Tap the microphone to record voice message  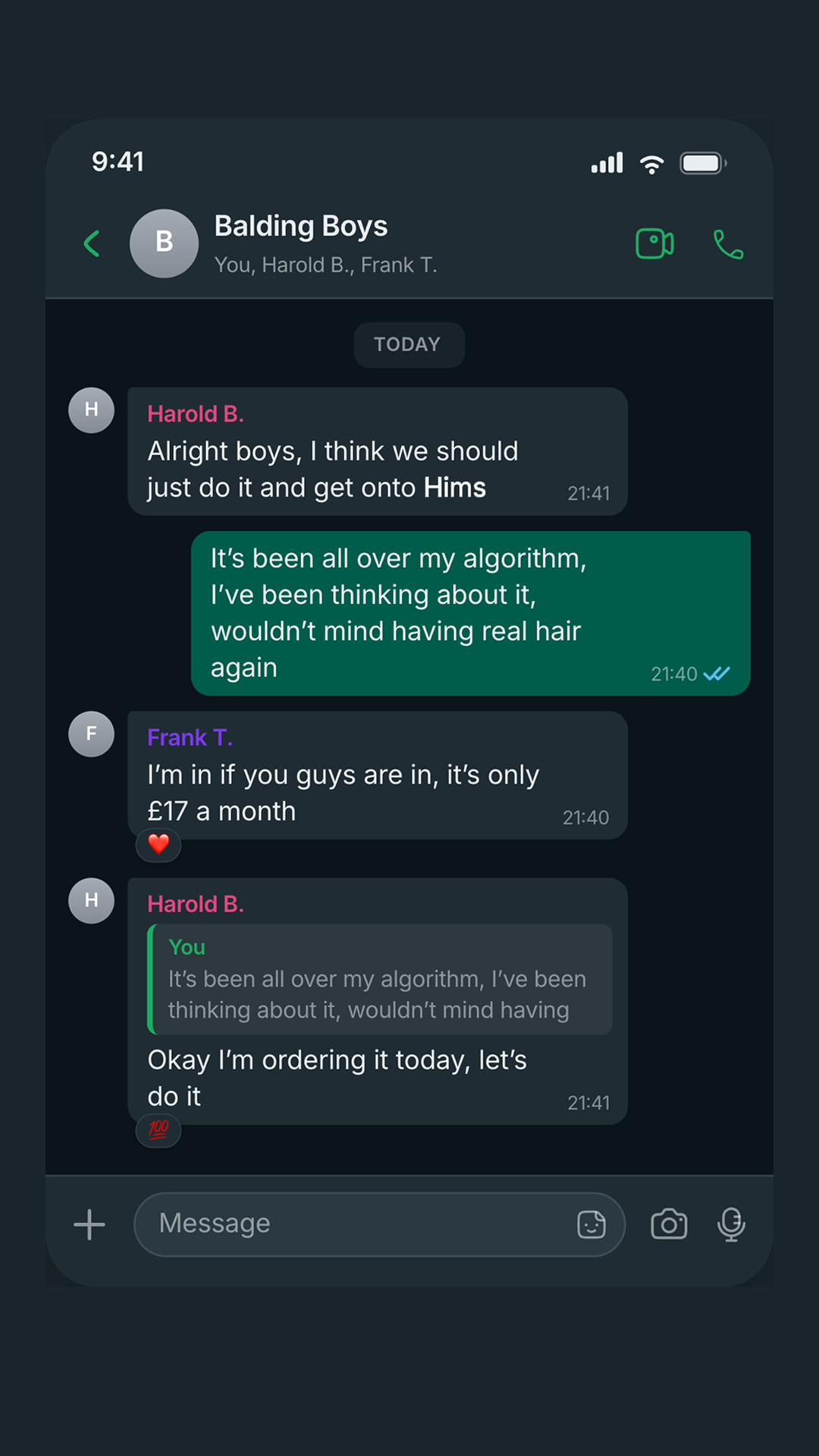tap(731, 1224)
